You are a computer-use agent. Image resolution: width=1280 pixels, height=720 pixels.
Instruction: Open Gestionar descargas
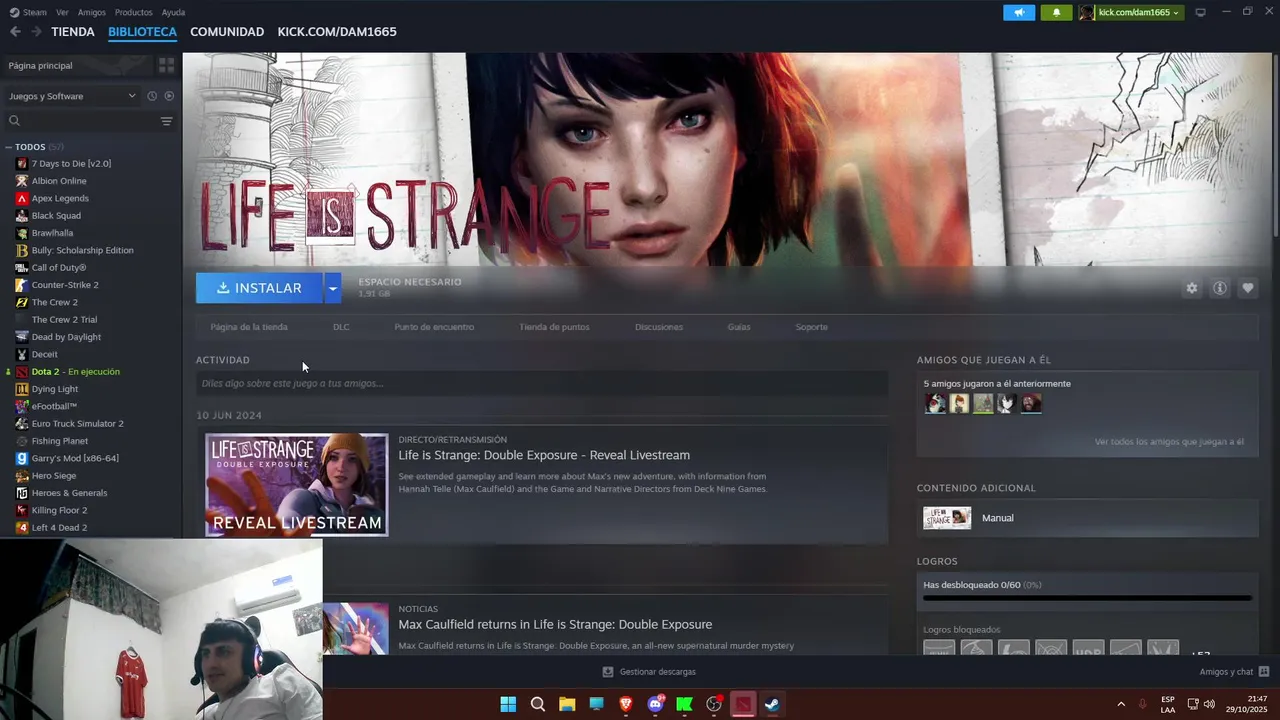click(649, 672)
